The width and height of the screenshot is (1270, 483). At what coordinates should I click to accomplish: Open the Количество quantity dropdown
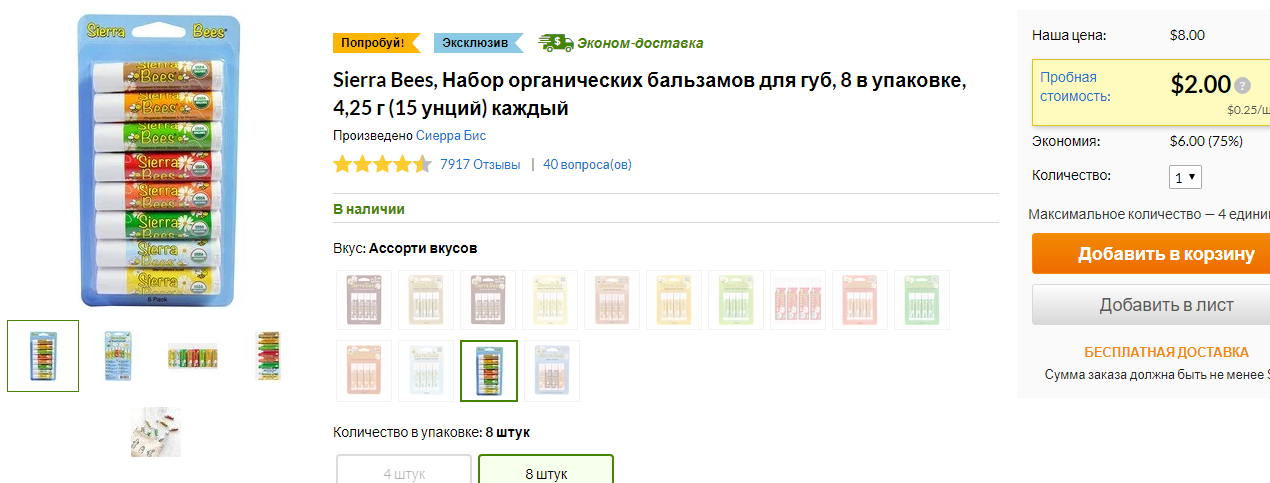coord(1185,177)
